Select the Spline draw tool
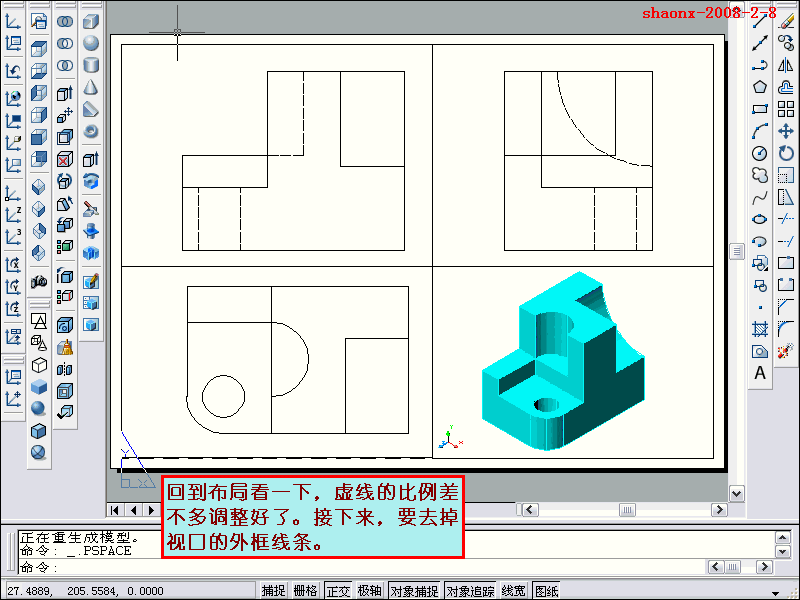This screenshot has width=800, height=600. click(x=760, y=197)
